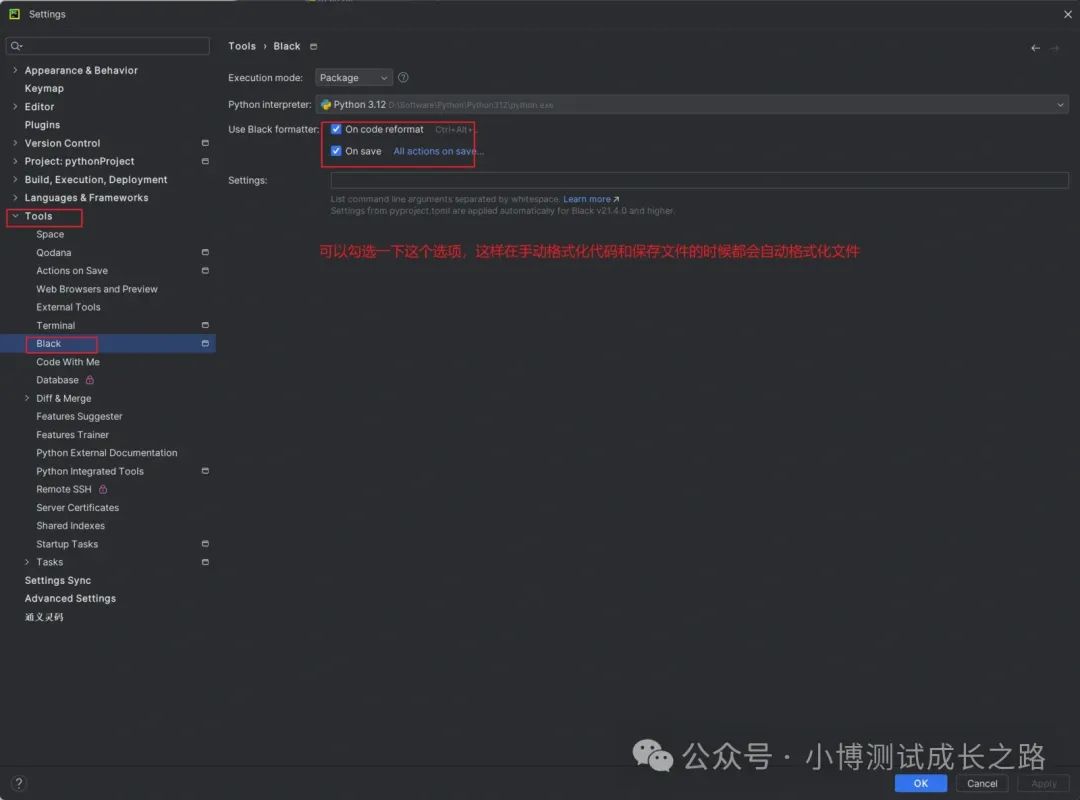The width and height of the screenshot is (1080, 800).
Task: Click the project icon on Tasks row
Action: point(205,562)
